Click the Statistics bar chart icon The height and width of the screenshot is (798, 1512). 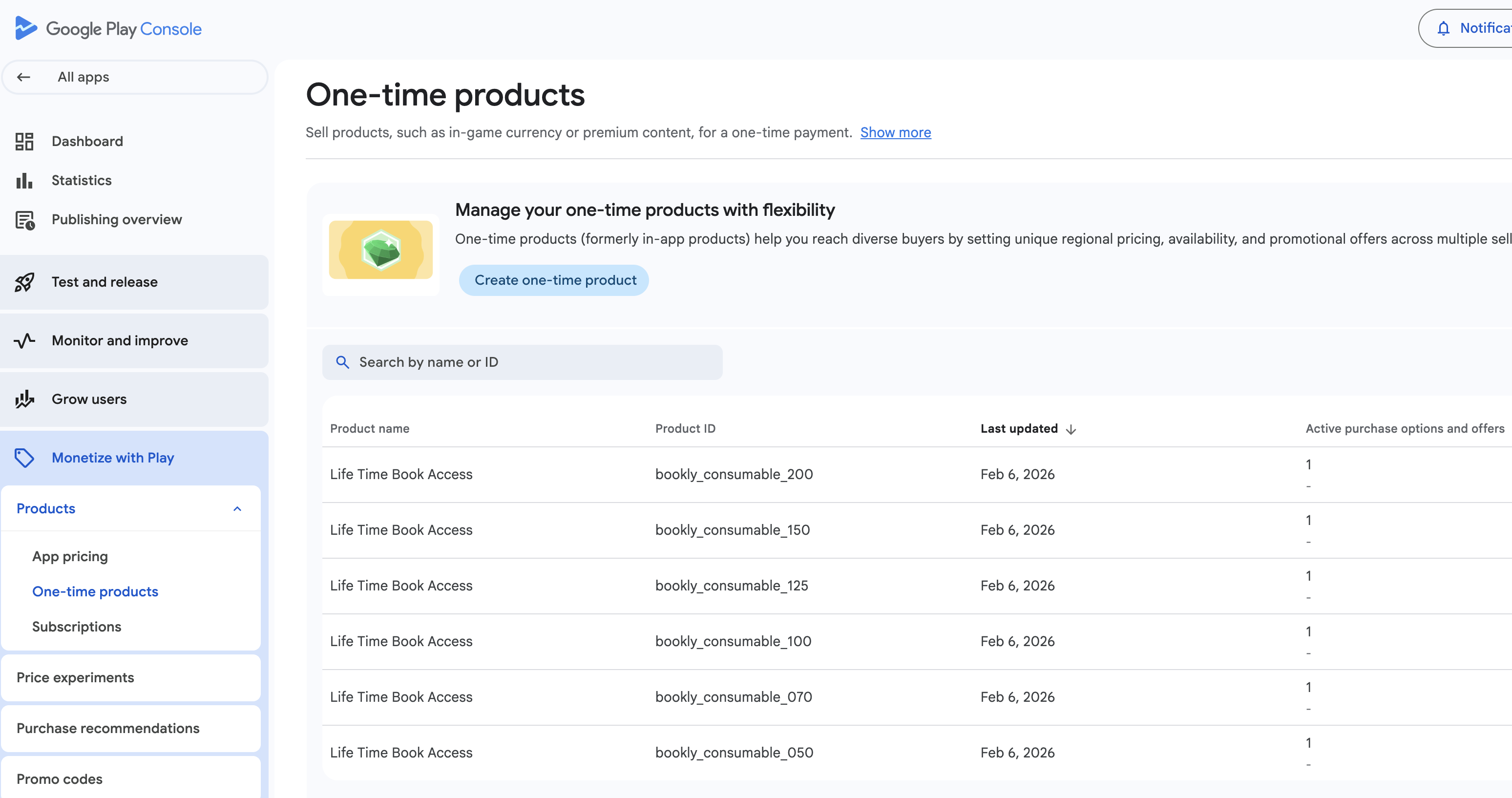coord(24,180)
